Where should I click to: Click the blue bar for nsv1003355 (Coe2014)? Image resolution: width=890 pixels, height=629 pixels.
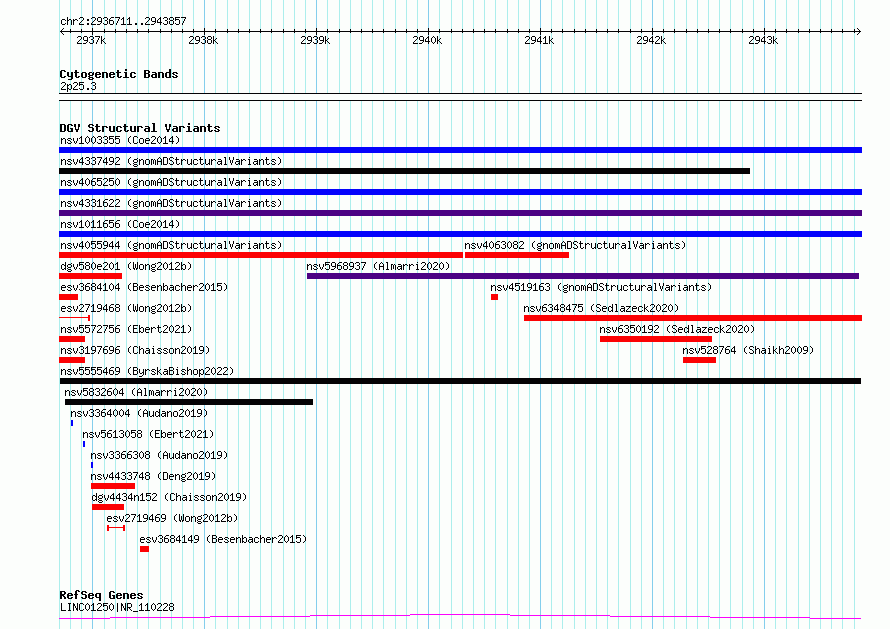460,150
